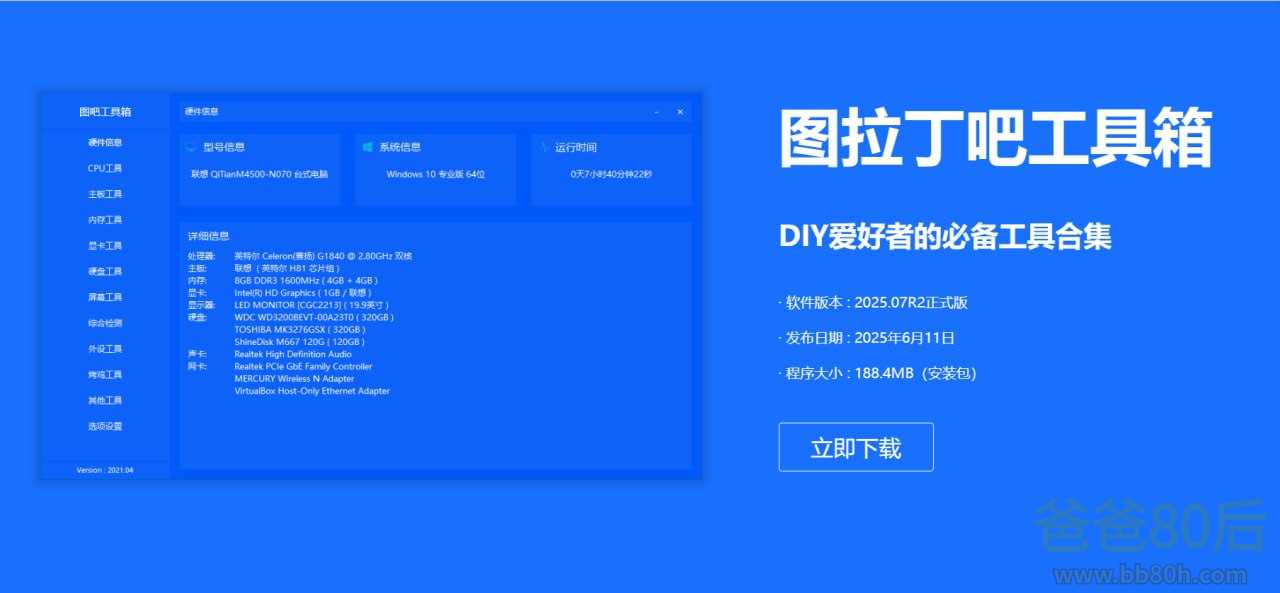The image size is (1280, 593).
Task: Choose 综合检测 in the sidebar
Action: (x=105, y=324)
